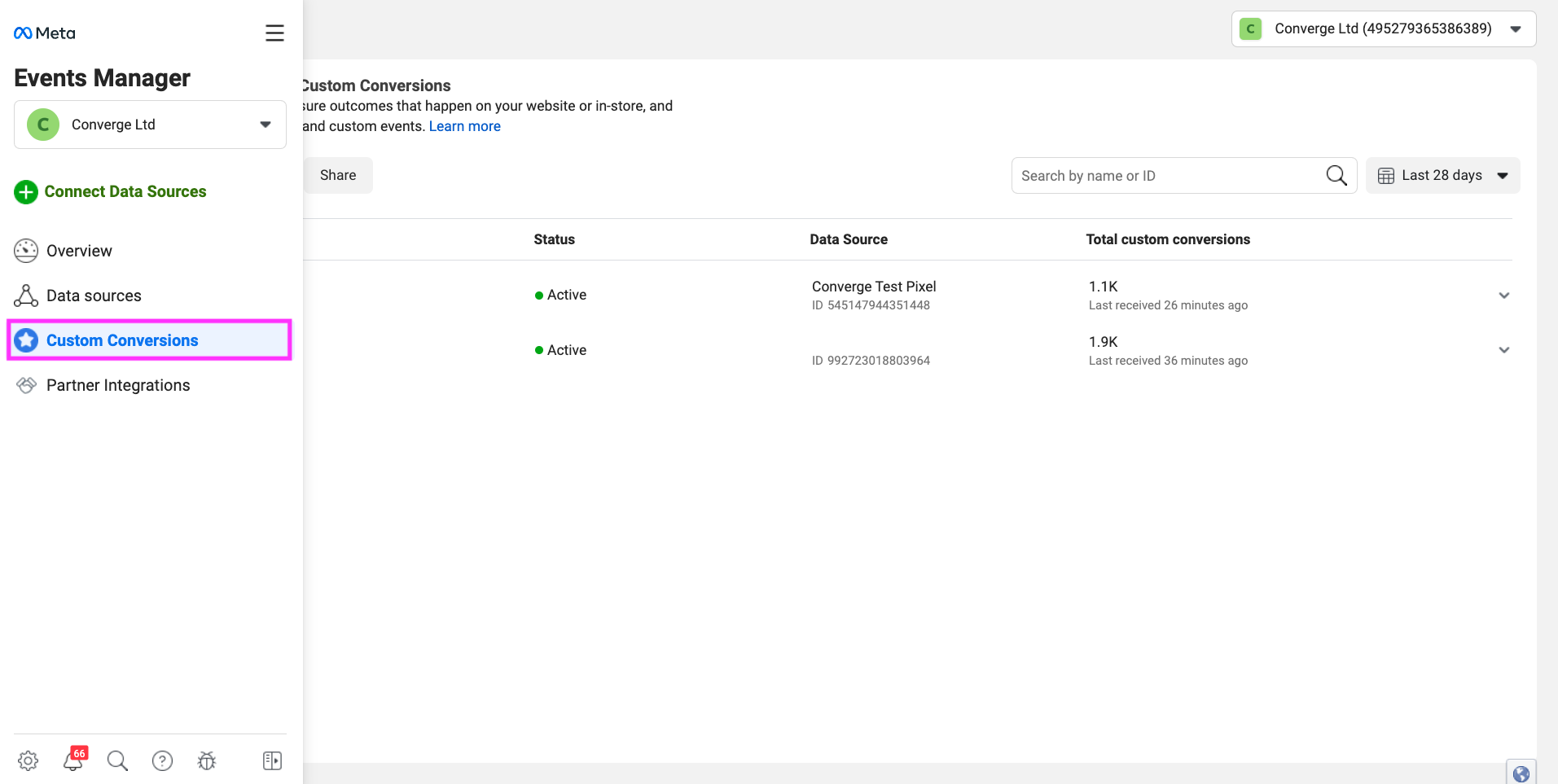Click the magnifier icon in search field
This screenshot has width=1558, height=784.
pyautogui.click(x=1336, y=175)
